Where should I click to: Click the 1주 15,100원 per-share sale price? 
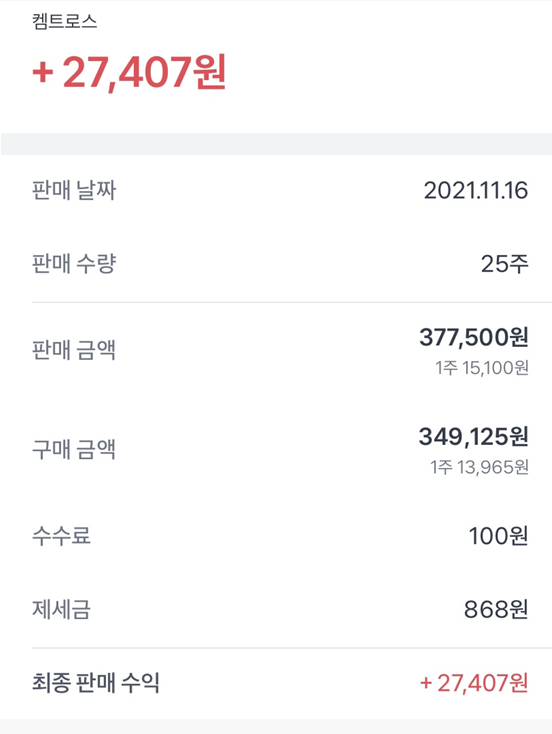pos(482,368)
